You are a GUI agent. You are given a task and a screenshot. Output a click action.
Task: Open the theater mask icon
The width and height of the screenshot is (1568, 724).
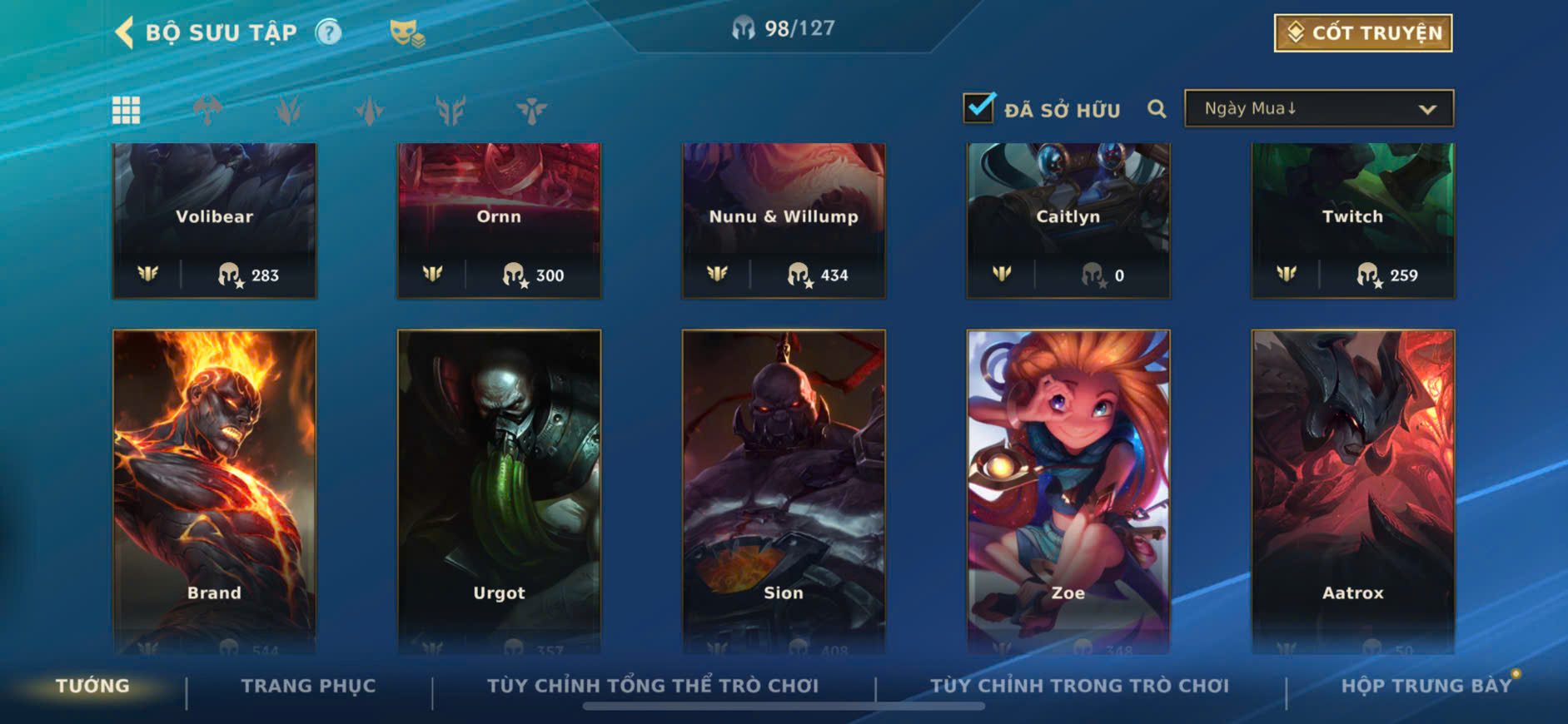point(407,33)
